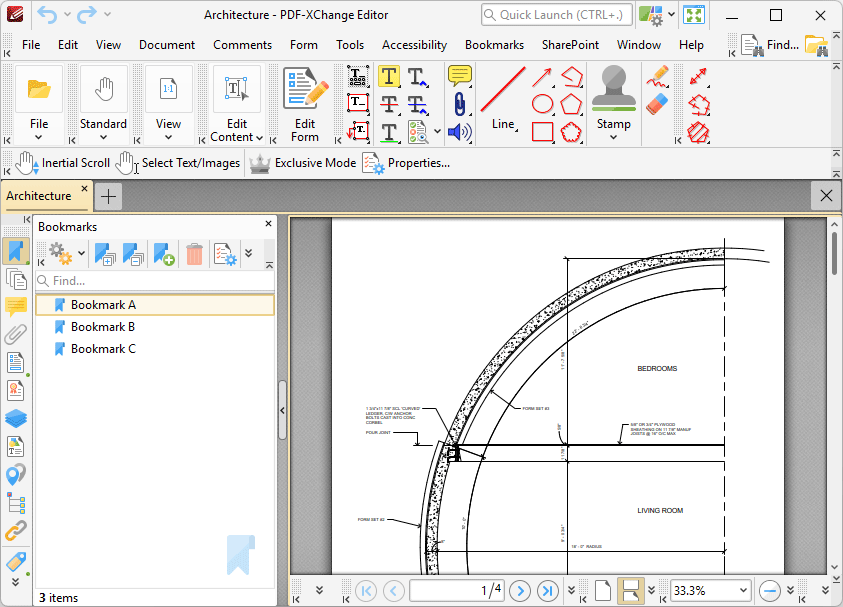This screenshot has width=843, height=607.
Task: Toggle Inertial Scroll mode
Action: click(x=63, y=163)
